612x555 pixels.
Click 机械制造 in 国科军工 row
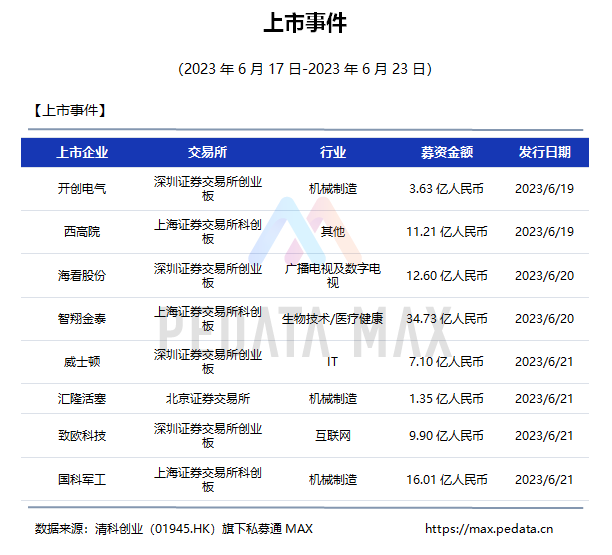tap(333, 480)
